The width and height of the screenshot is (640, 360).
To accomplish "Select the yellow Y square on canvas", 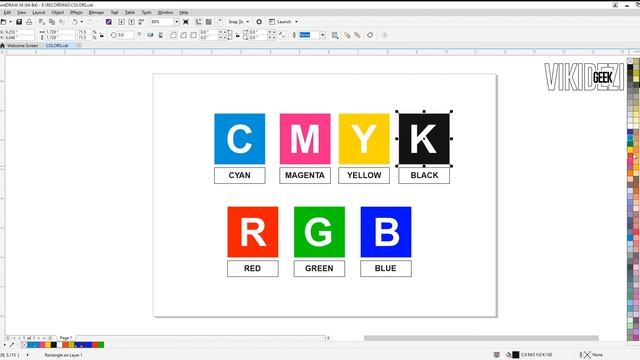I will pyautogui.click(x=364, y=139).
